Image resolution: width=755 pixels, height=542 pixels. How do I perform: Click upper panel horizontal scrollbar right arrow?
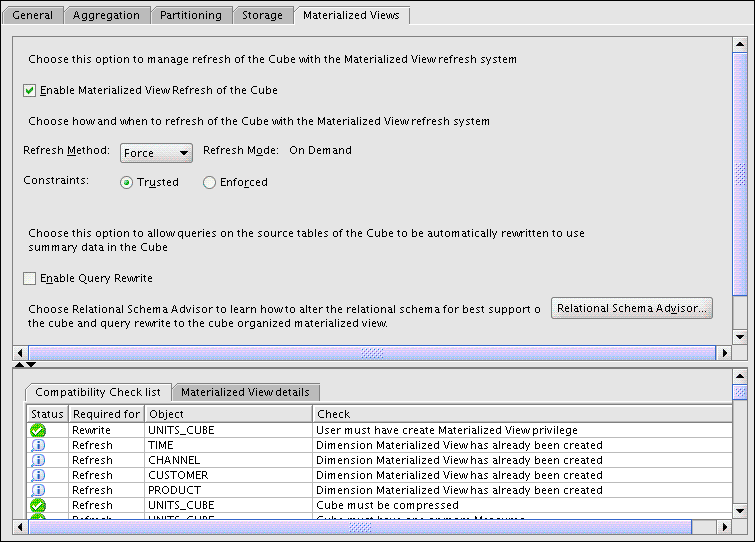click(724, 353)
